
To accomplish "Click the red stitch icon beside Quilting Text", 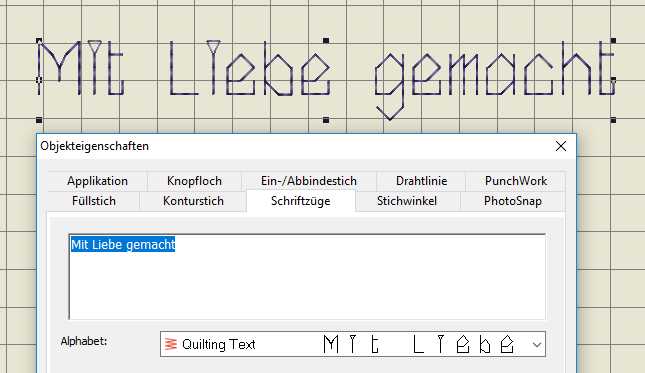I will point(171,344).
